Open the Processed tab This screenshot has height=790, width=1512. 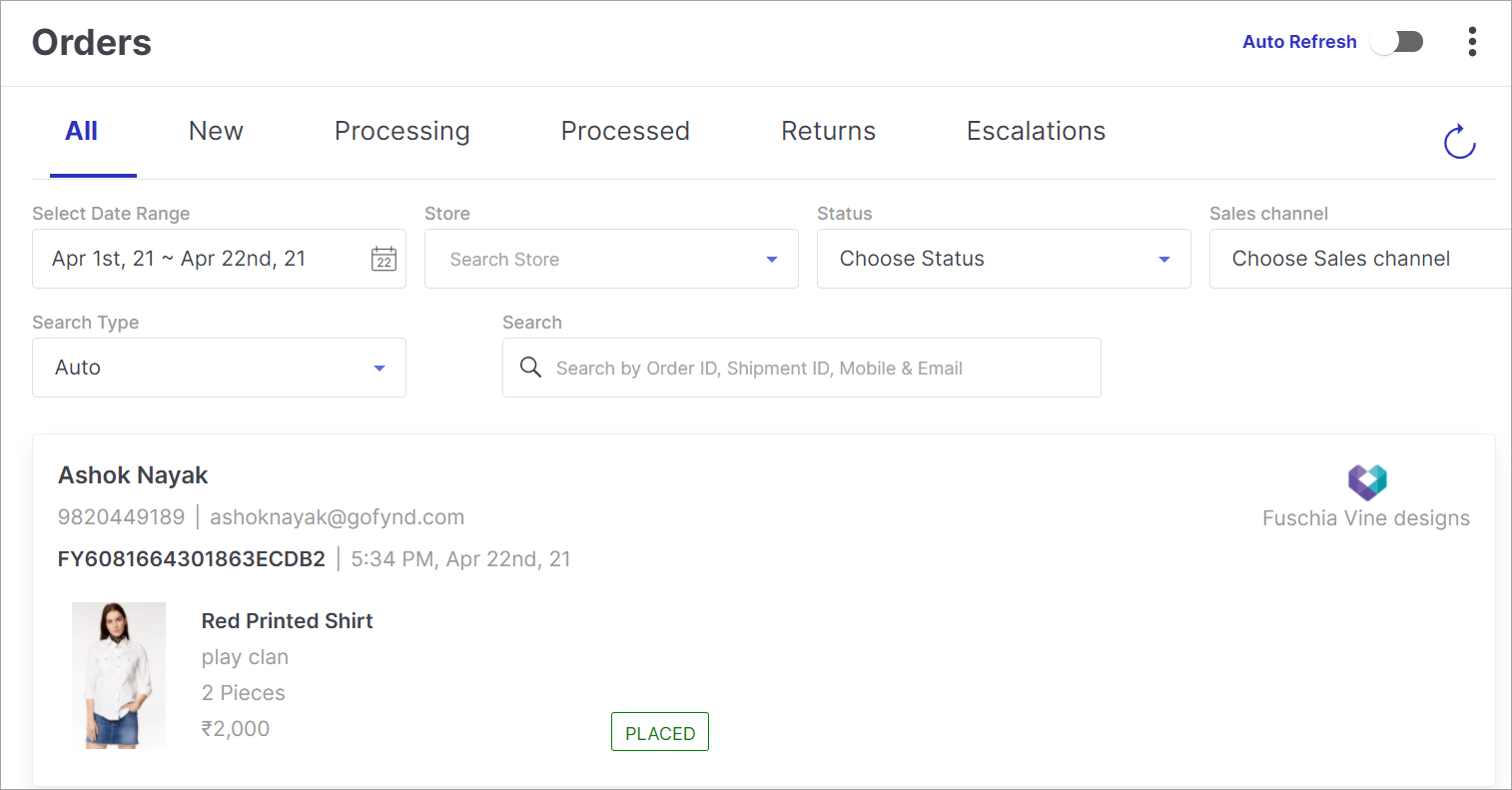pyautogui.click(x=625, y=131)
